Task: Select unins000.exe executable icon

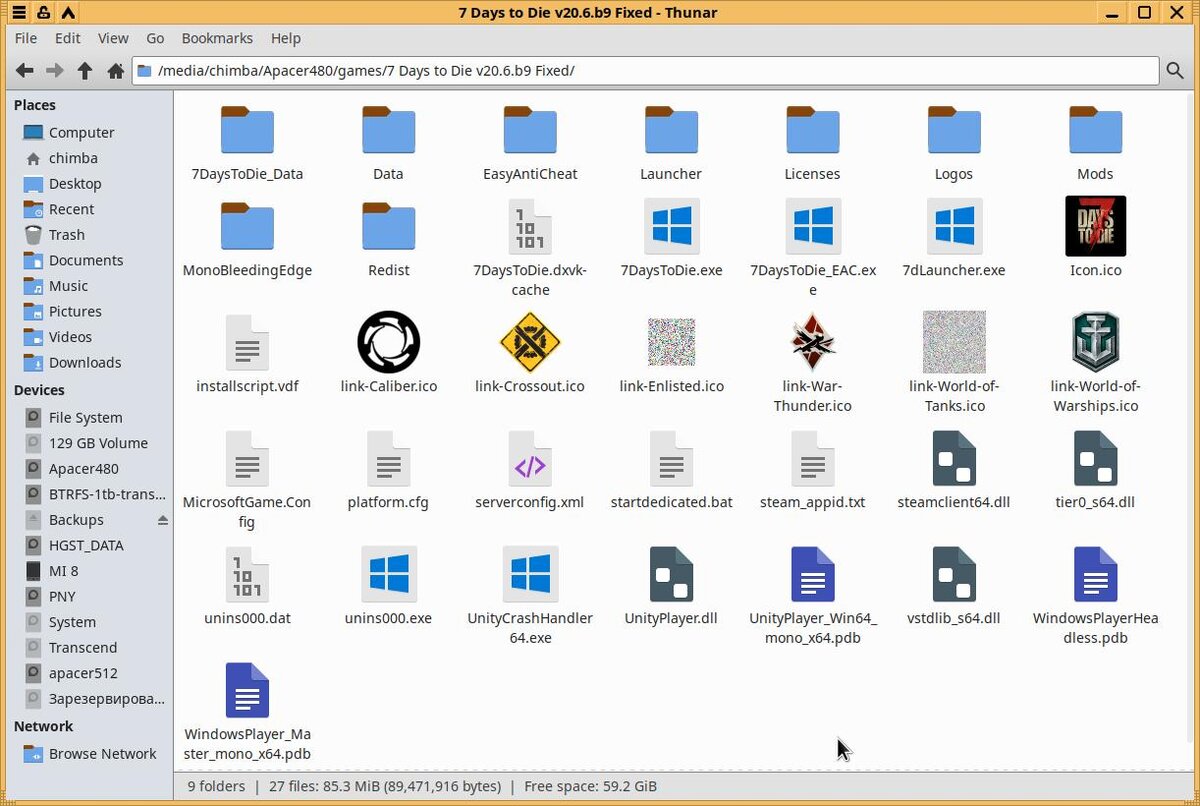Action: coord(389,574)
